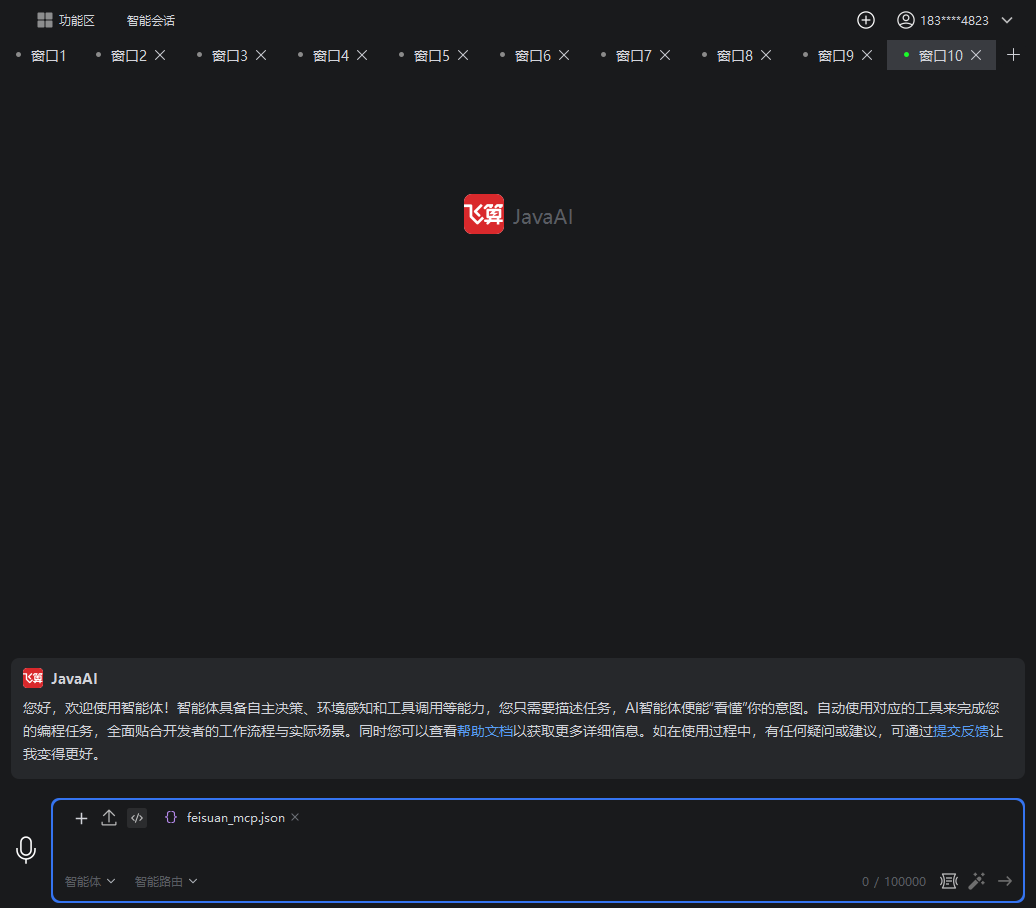Viewport: 1036px width, 908px height.
Task: Focus the chat message input area
Action: (538, 849)
